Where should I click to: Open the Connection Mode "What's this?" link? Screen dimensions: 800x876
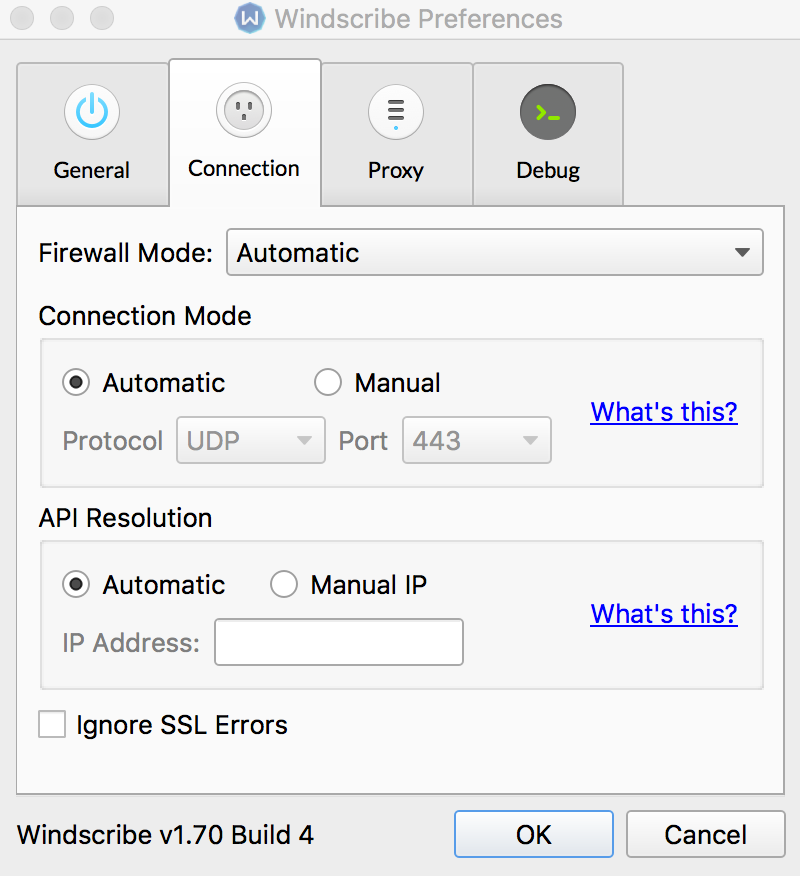click(x=664, y=412)
